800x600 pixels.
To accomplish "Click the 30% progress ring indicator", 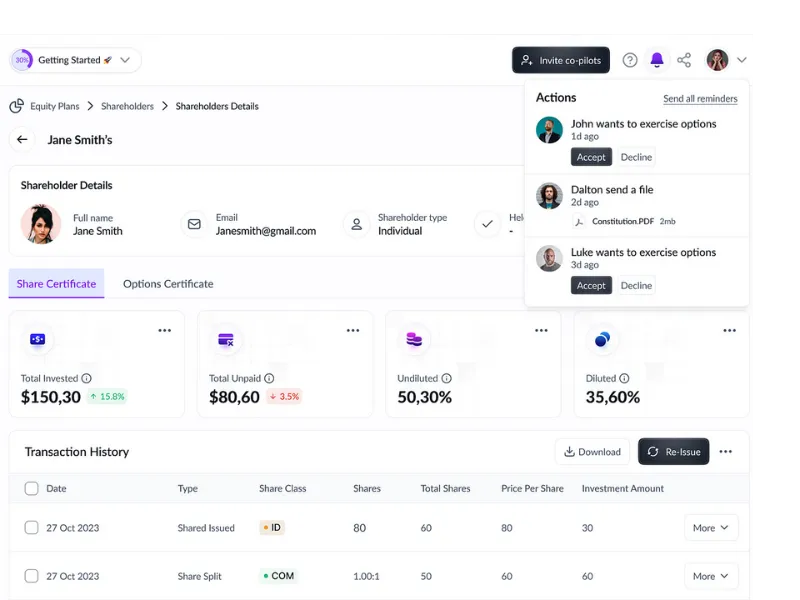I will pyautogui.click(x=22, y=60).
